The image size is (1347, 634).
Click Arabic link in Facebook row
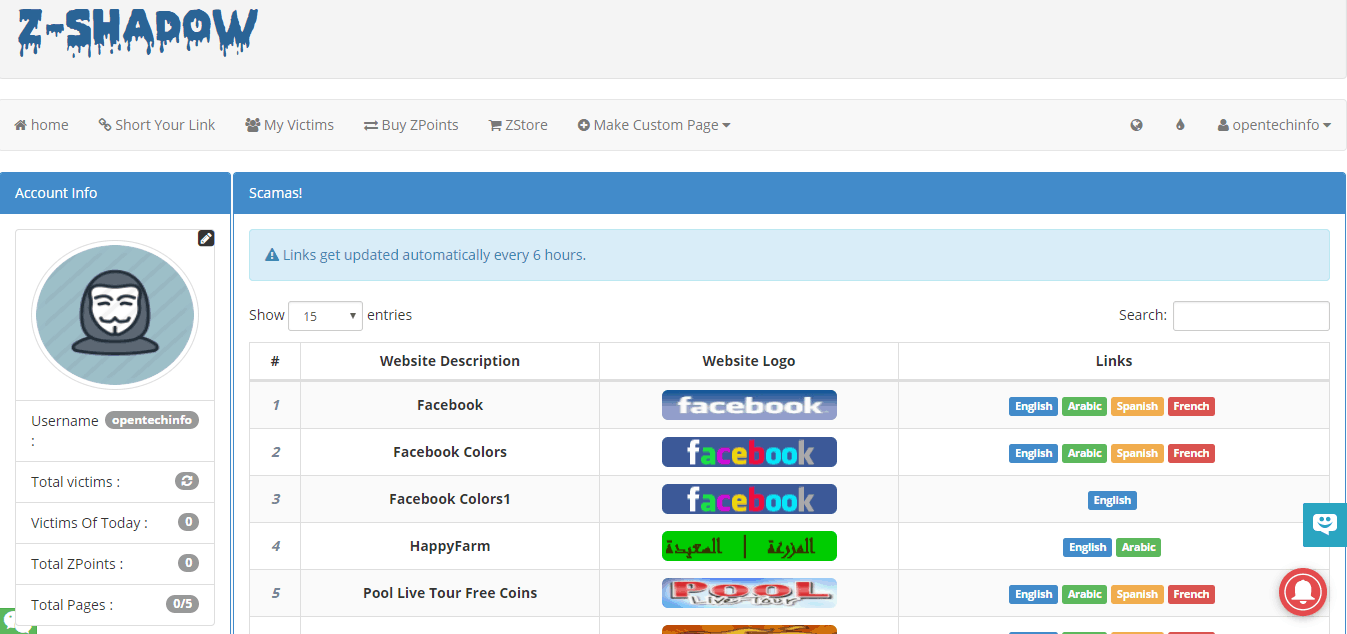(x=1085, y=406)
